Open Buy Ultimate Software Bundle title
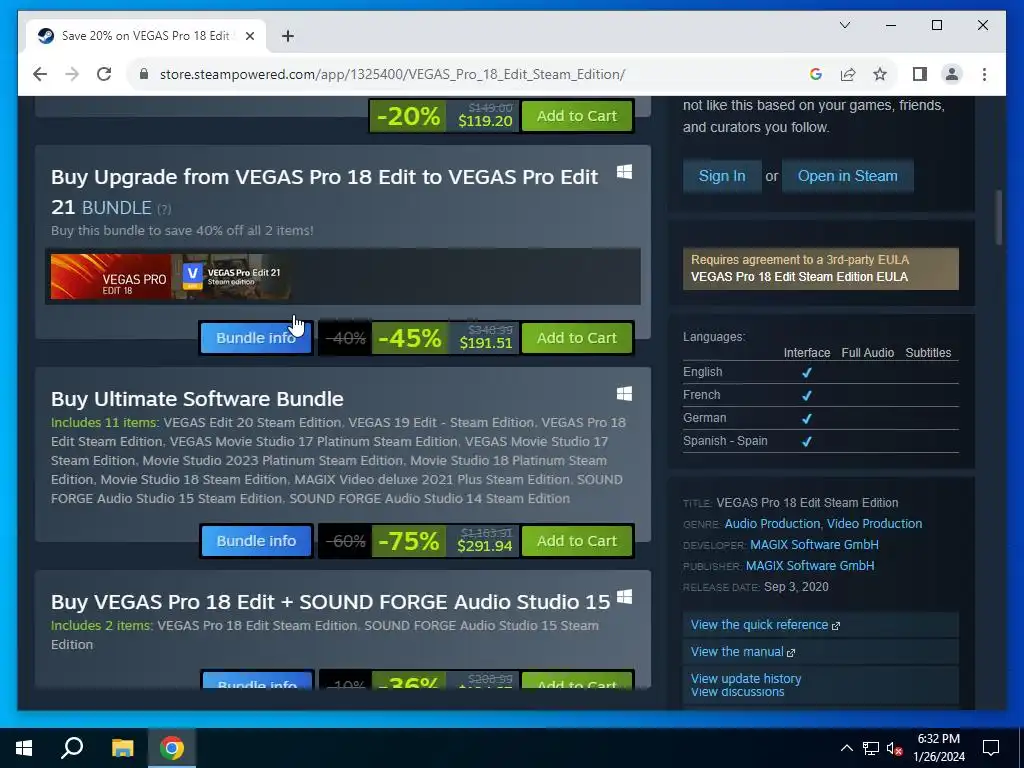Image resolution: width=1024 pixels, height=768 pixels. (197, 398)
